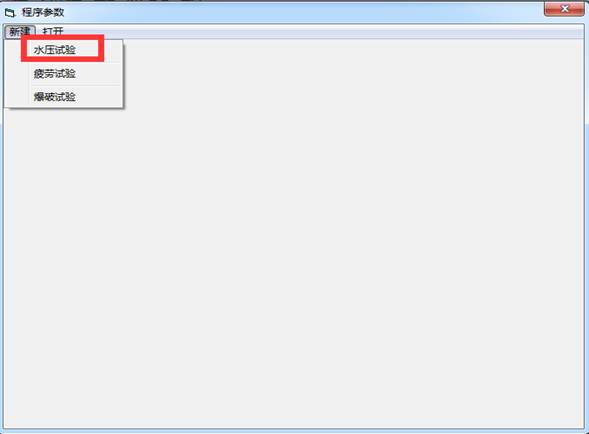Switch to the 打开 menu item
This screenshot has height=434, width=589.
point(53,32)
